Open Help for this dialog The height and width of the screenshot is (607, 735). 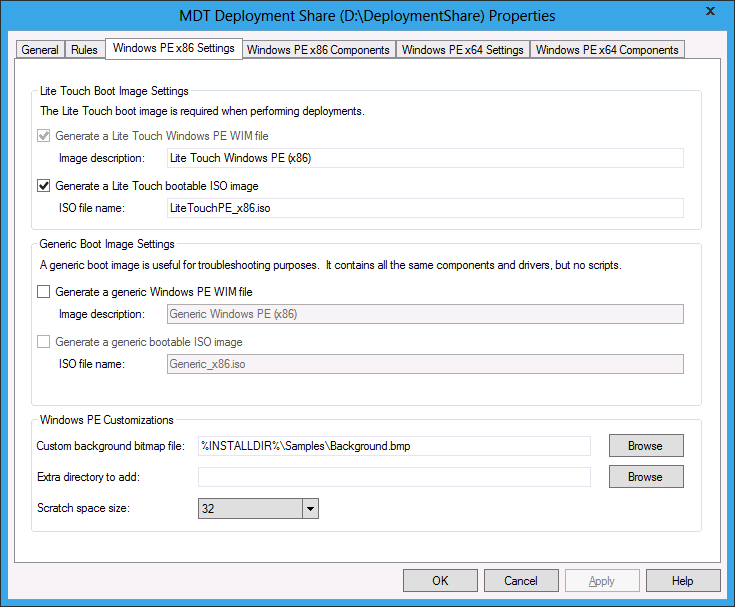[x=683, y=581]
